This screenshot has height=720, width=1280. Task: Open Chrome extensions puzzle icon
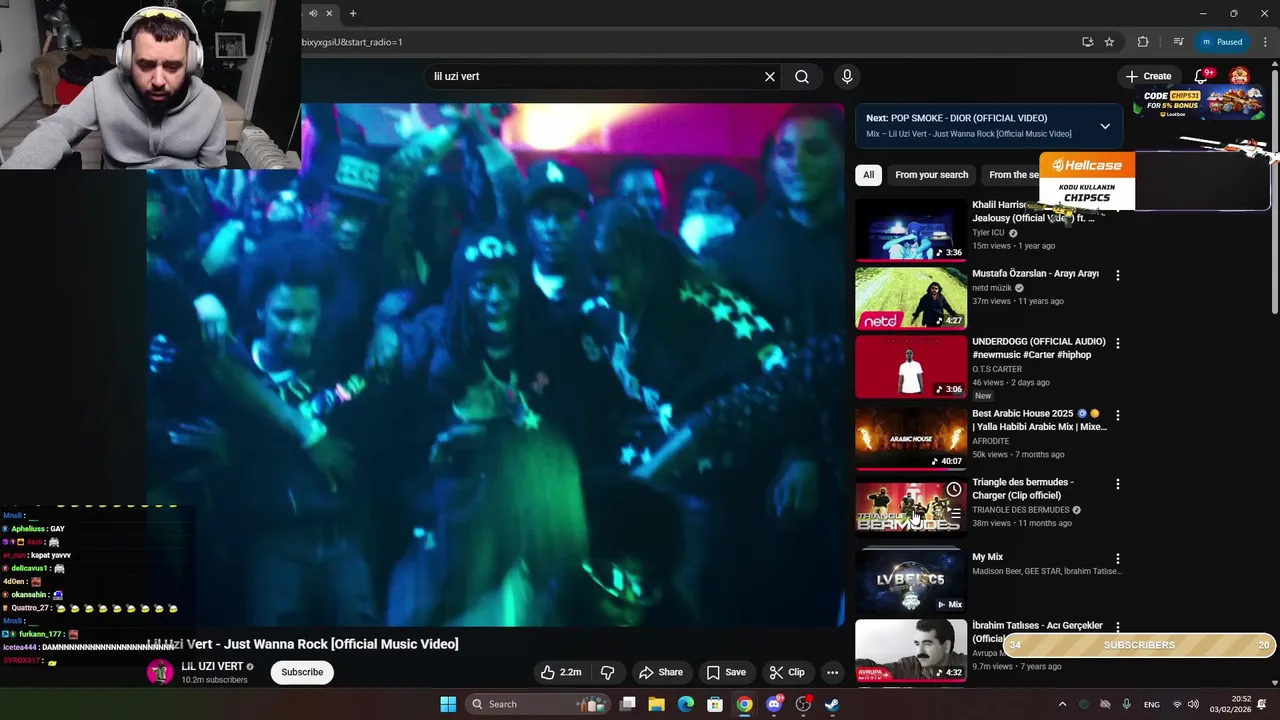pos(1143,42)
